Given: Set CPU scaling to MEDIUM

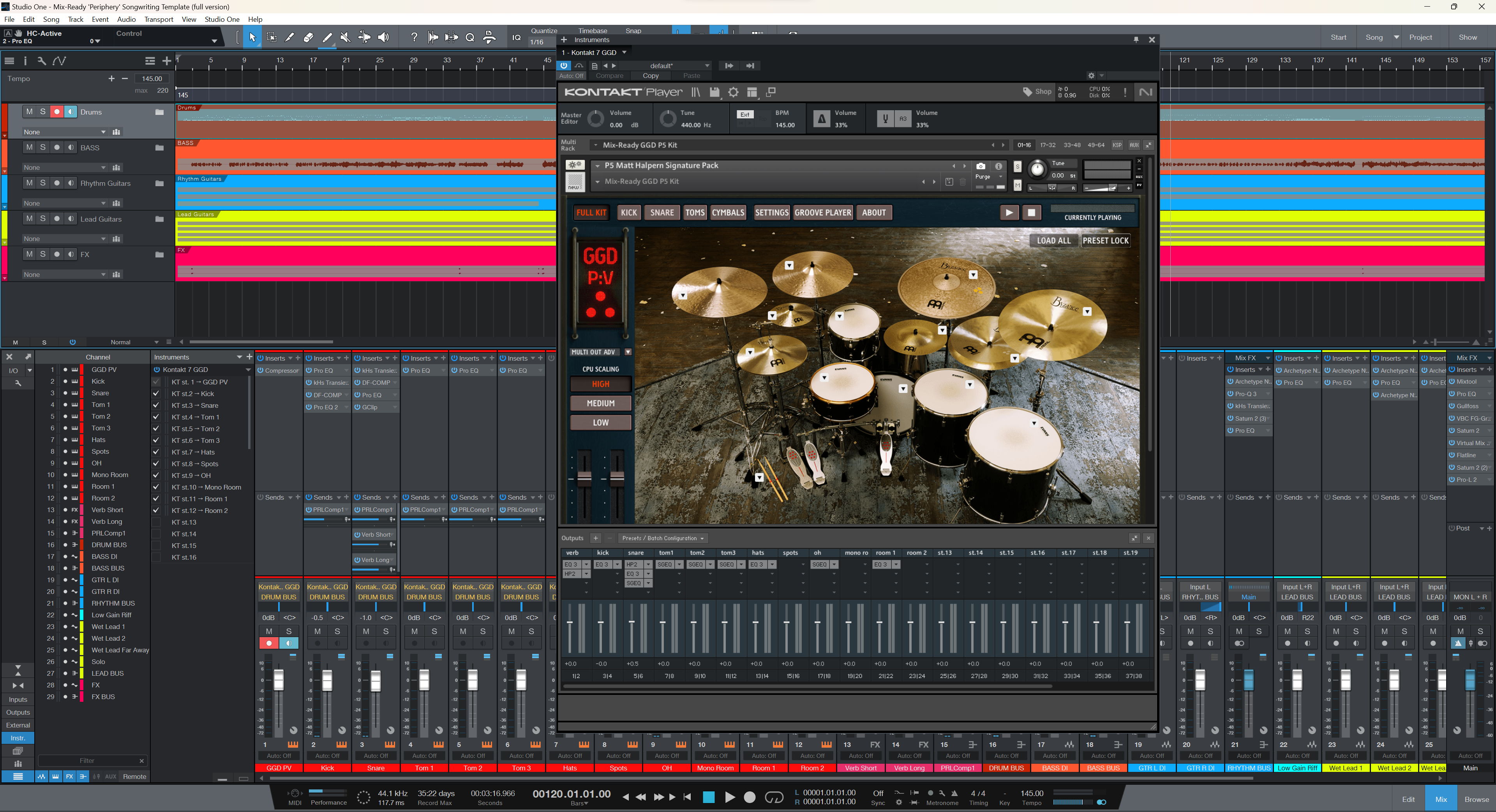Looking at the screenshot, I should 600,403.
